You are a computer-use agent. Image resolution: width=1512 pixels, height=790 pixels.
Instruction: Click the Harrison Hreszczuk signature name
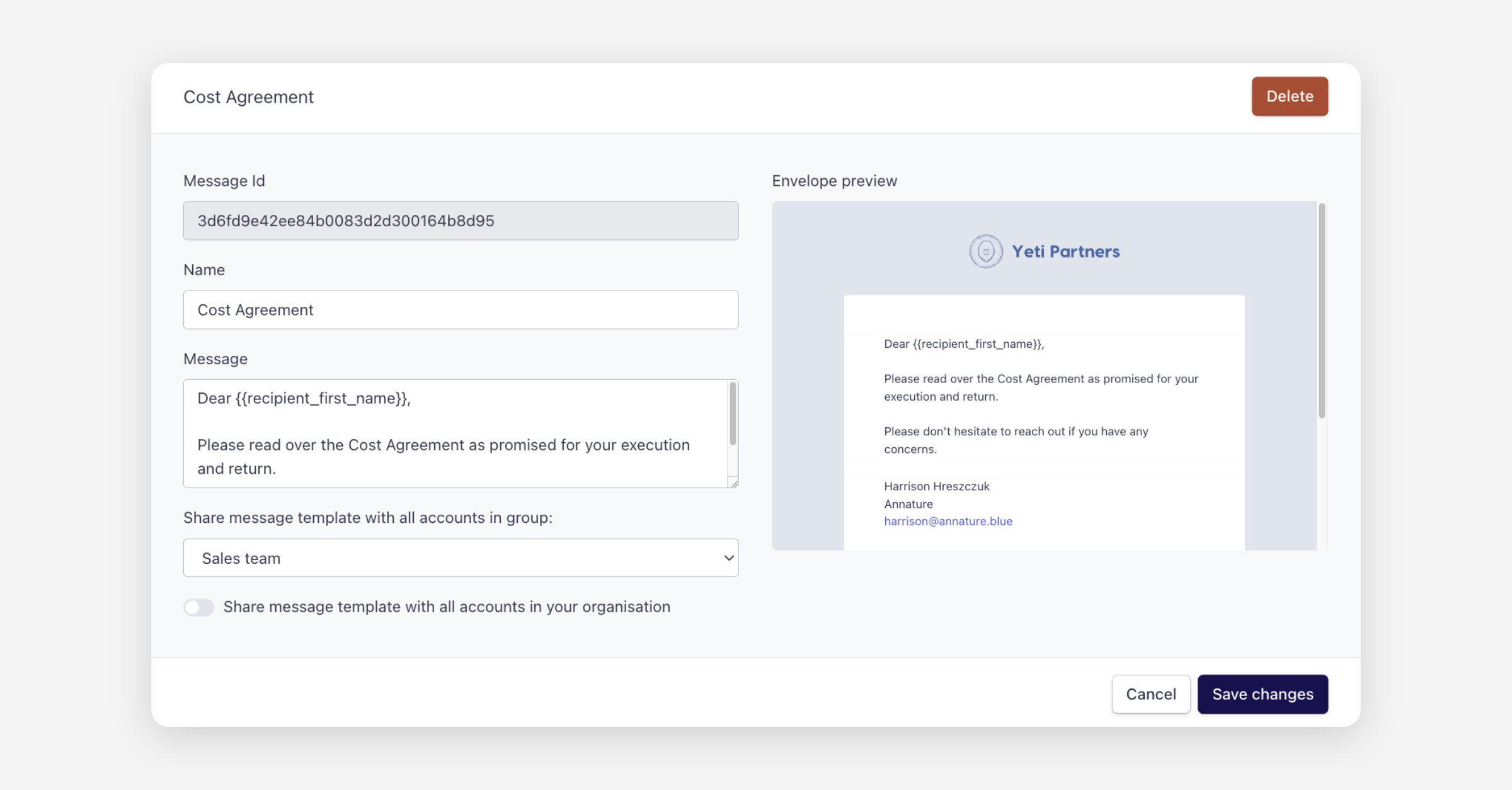[936, 486]
